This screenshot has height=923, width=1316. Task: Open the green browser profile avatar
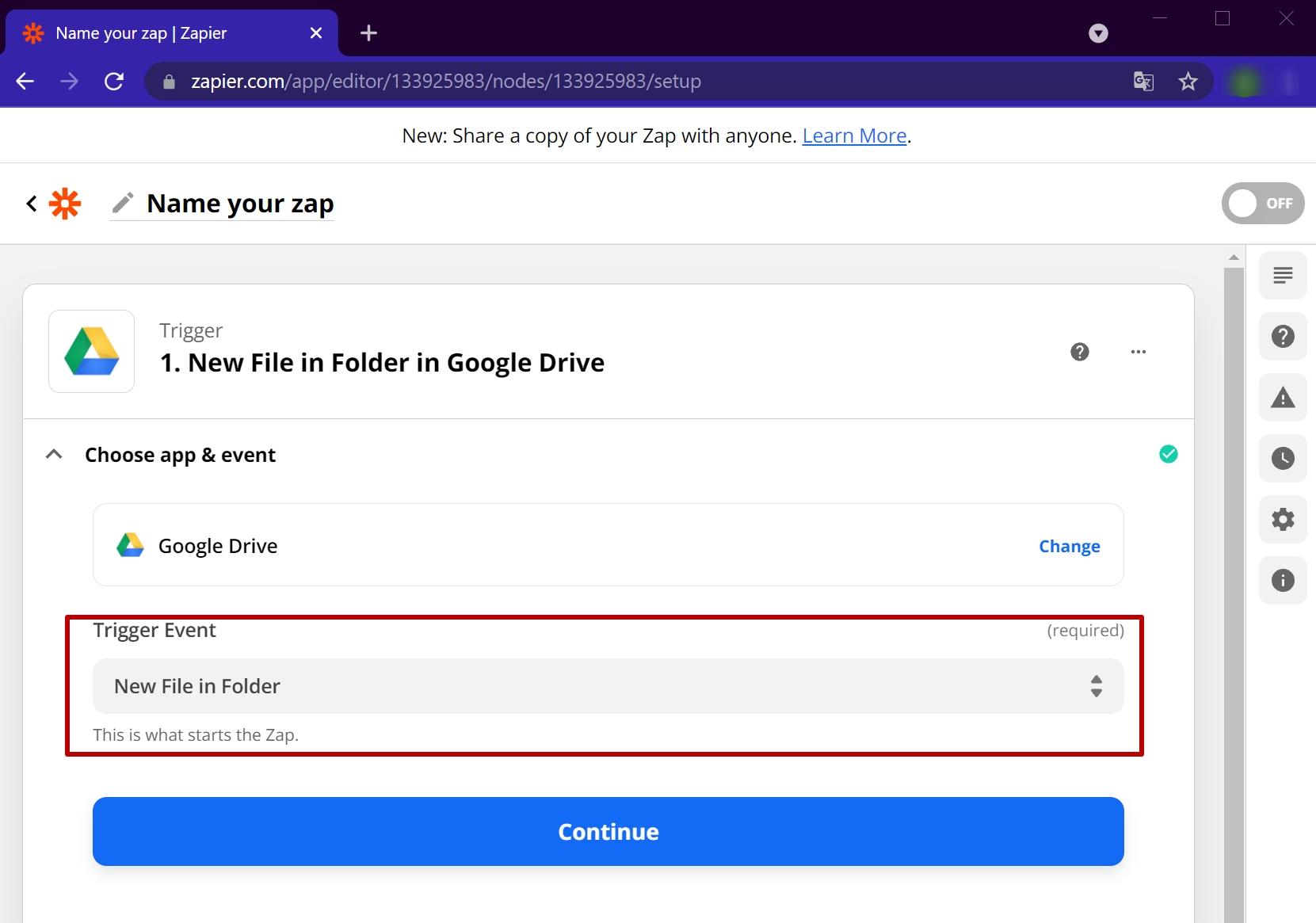point(1245,81)
